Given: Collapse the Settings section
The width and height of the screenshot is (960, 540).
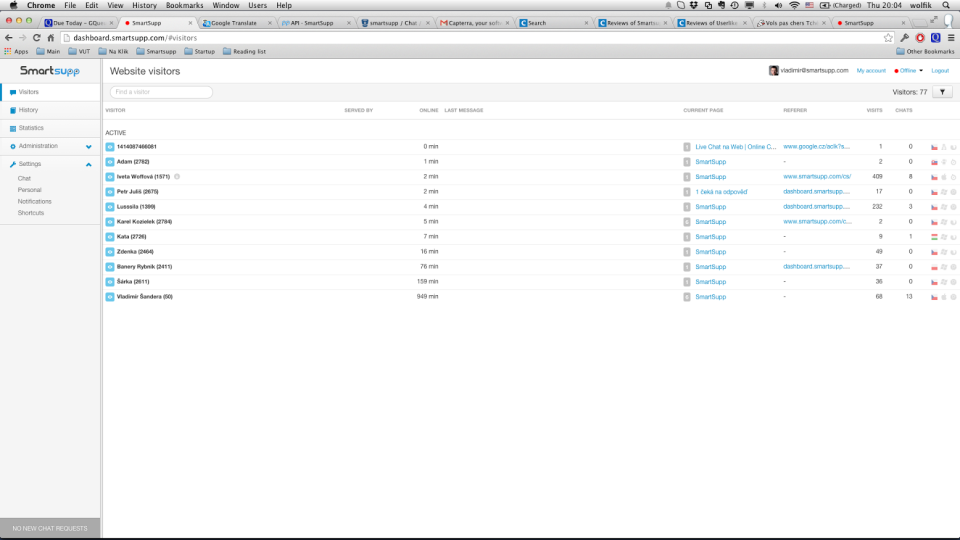Looking at the screenshot, I should tap(50, 164).
